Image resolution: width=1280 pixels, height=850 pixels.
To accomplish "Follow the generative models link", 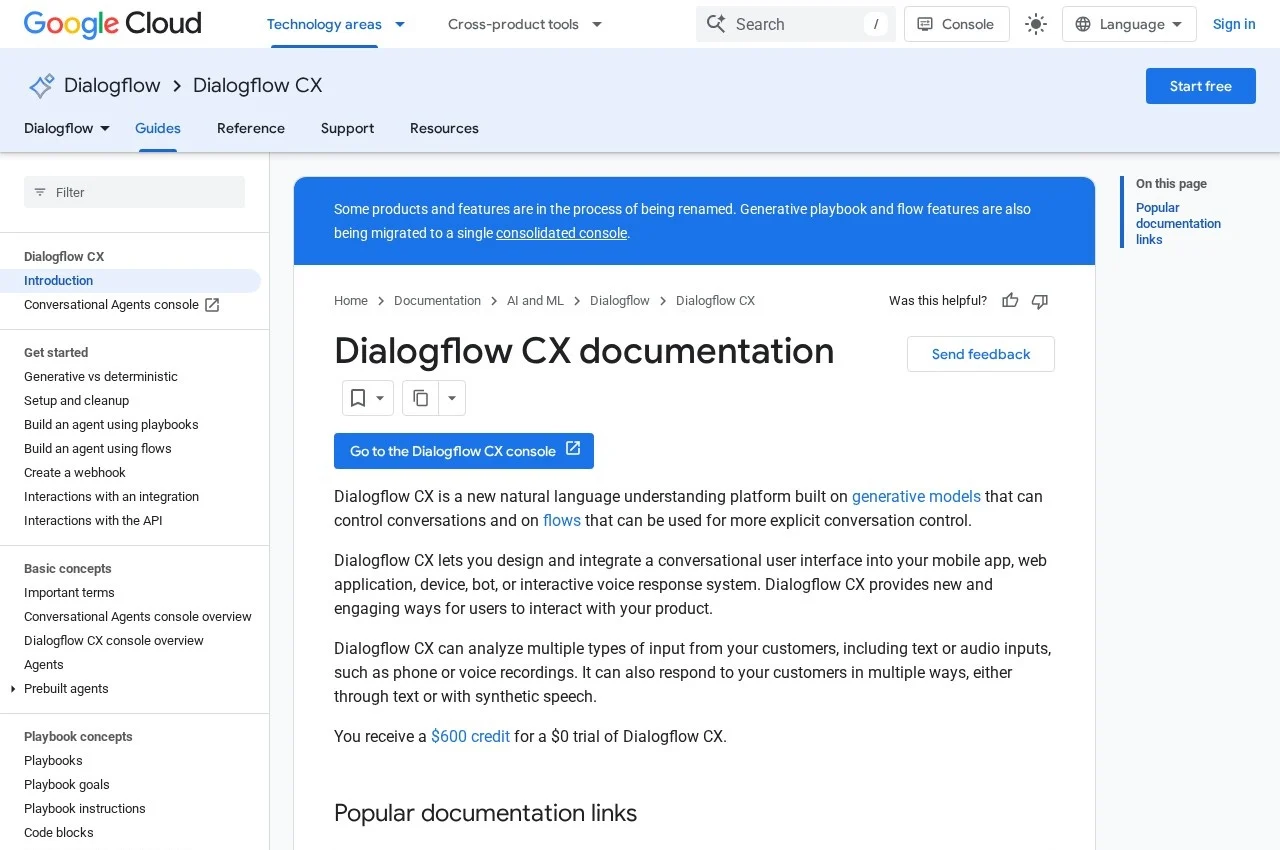I will [x=916, y=496].
